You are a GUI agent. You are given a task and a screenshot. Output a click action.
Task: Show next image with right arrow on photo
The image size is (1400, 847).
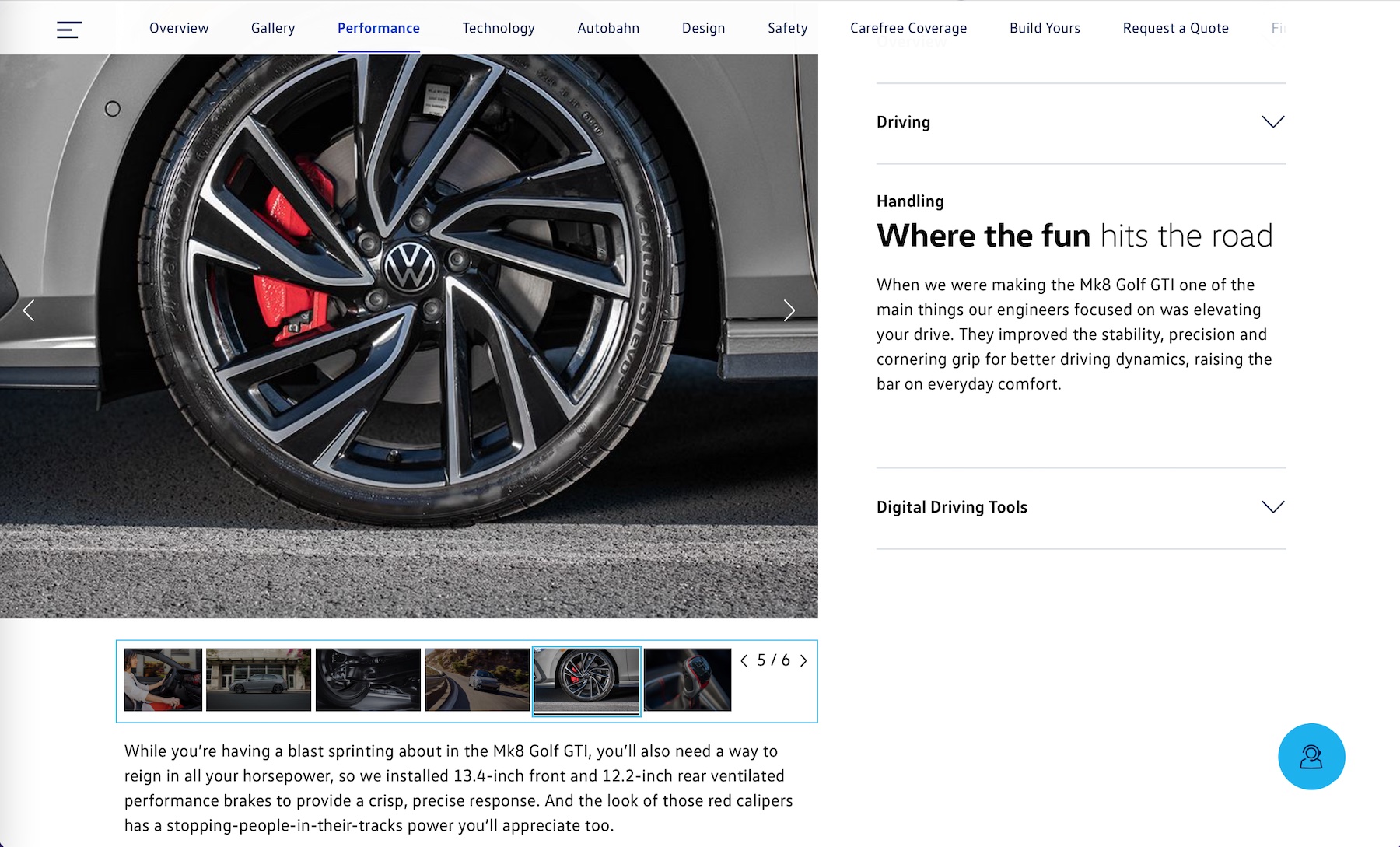789,310
